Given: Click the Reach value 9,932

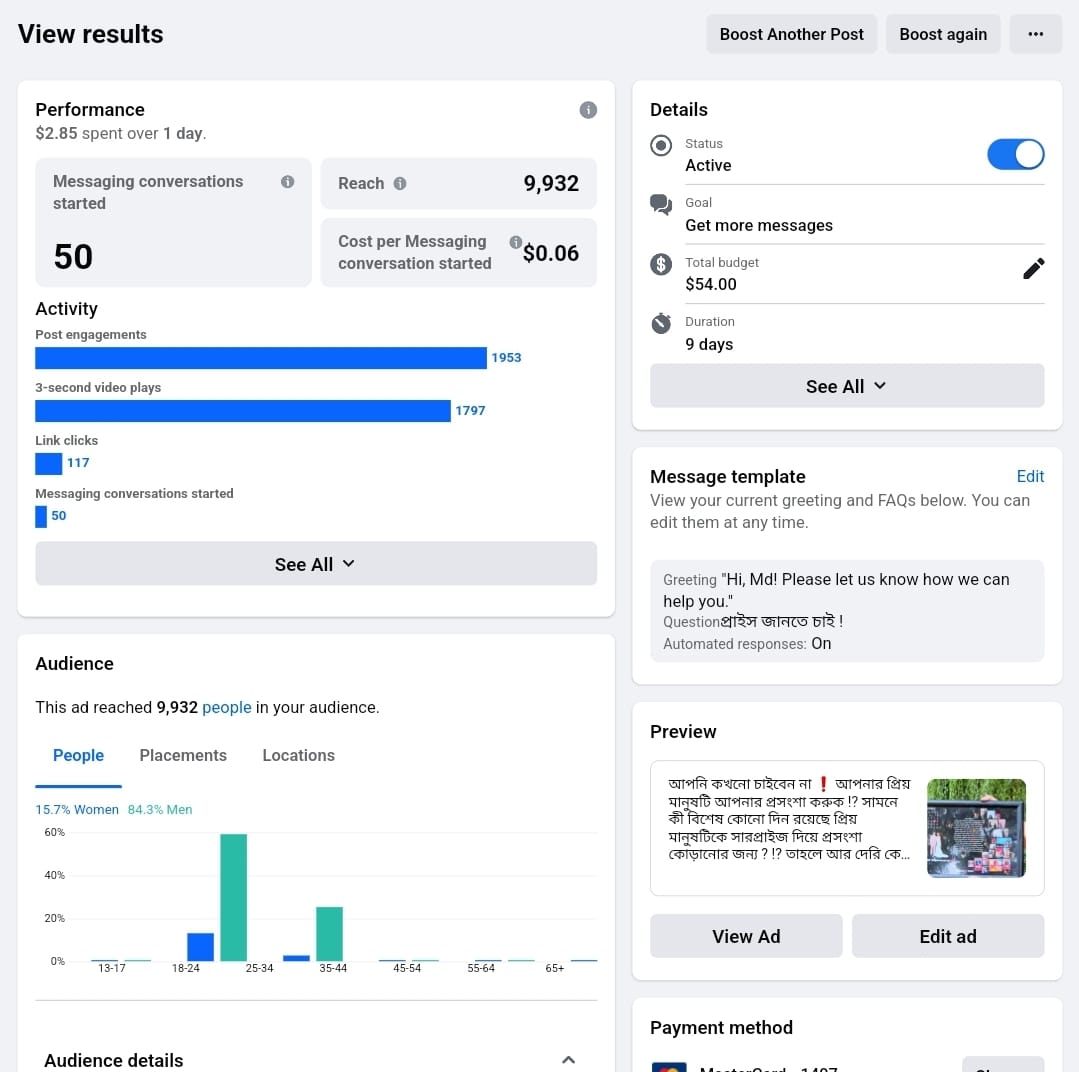Looking at the screenshot, I should tap(551, 184).
